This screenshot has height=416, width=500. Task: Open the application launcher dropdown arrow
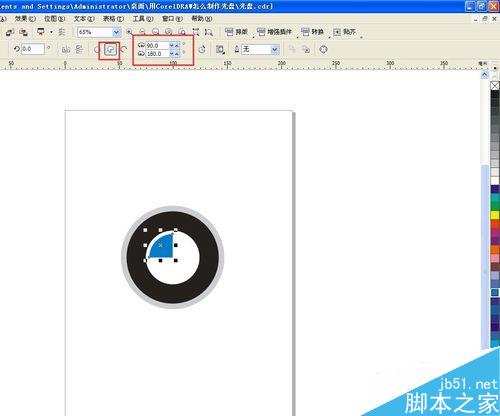[51, 32]
